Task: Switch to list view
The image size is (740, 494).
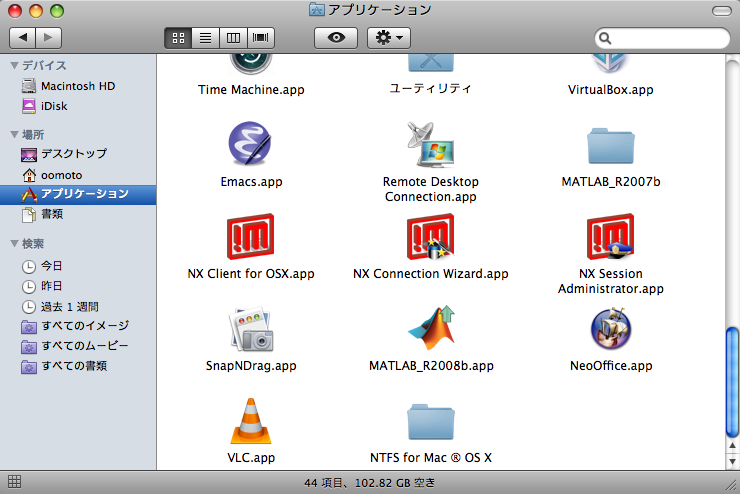Action: [205, 38]
